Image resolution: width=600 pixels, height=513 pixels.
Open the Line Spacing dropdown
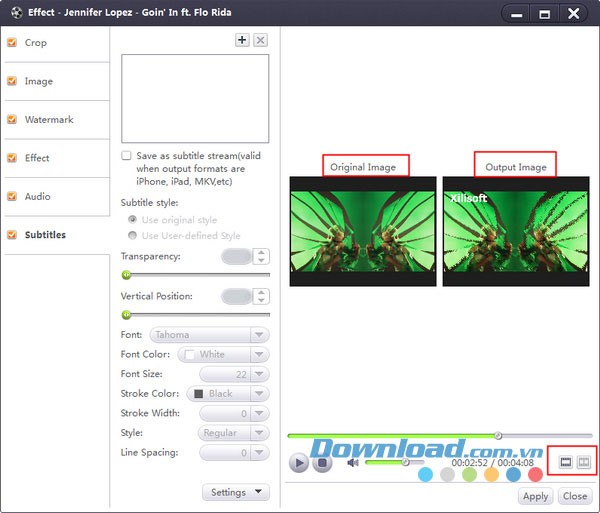(234, 453)
